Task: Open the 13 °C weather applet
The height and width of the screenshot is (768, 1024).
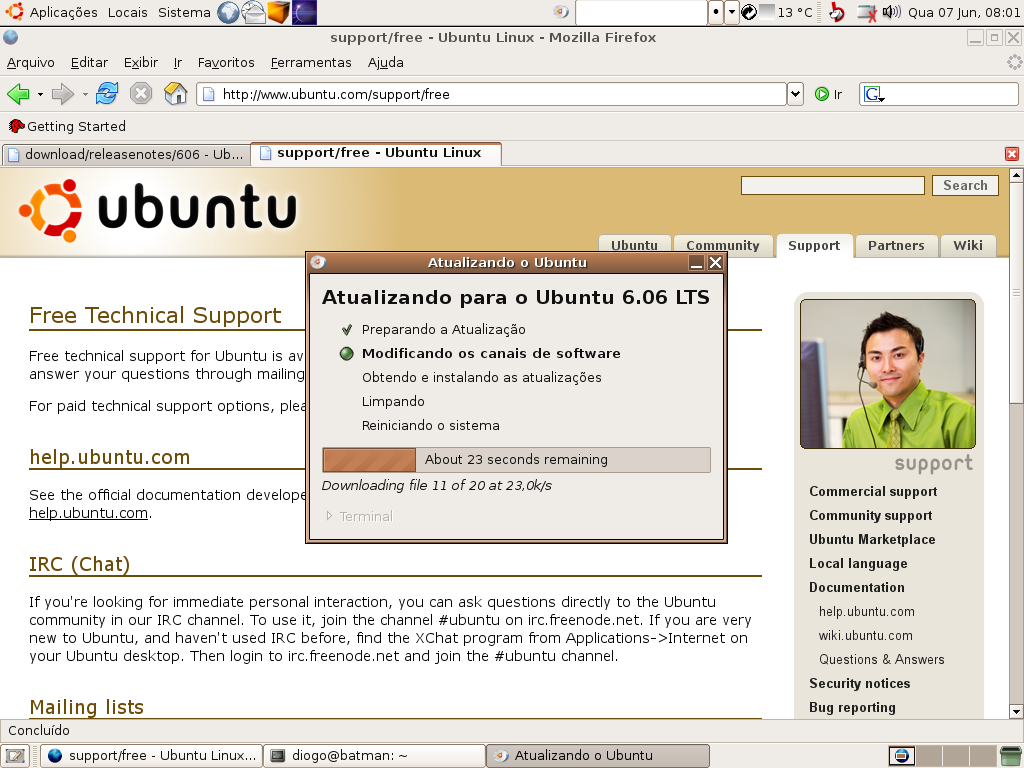Action: 786,12
